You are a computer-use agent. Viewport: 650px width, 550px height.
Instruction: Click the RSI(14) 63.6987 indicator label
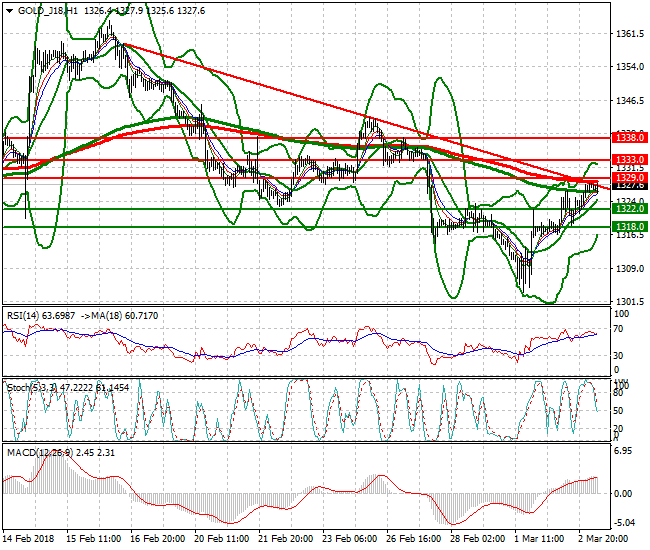[41, 316]
